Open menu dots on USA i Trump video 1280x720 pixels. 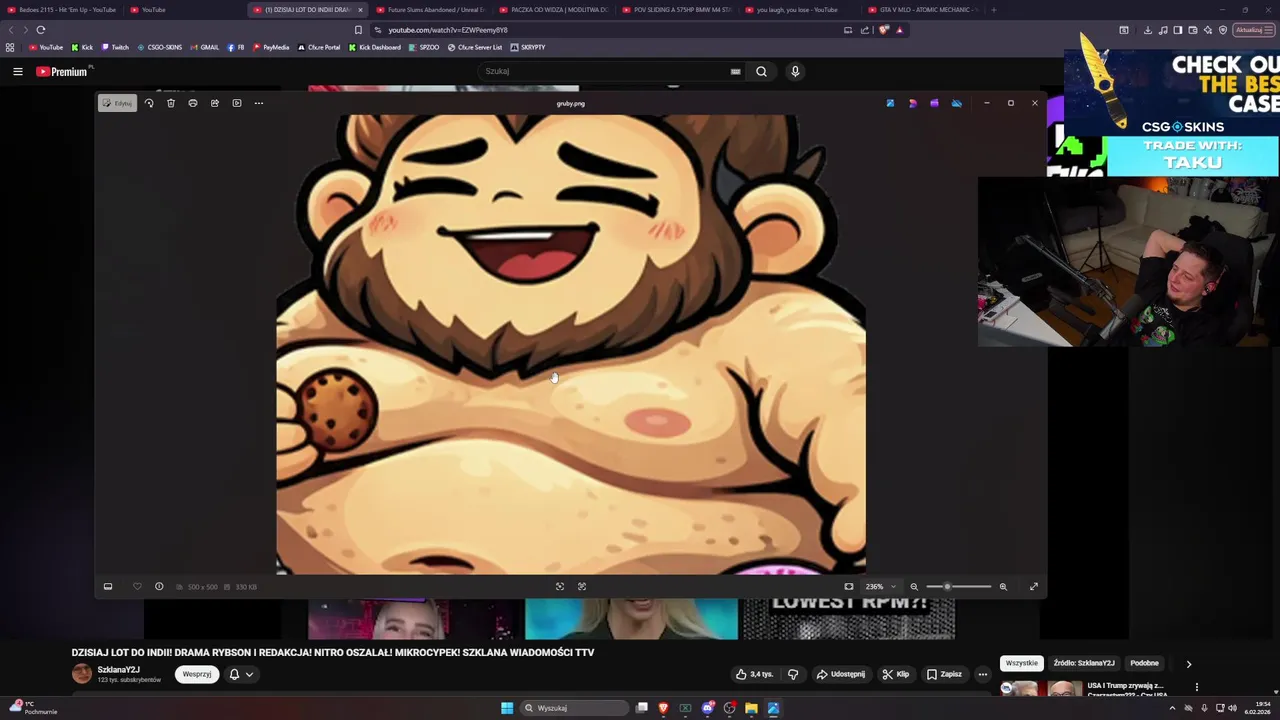point(1196,688)
